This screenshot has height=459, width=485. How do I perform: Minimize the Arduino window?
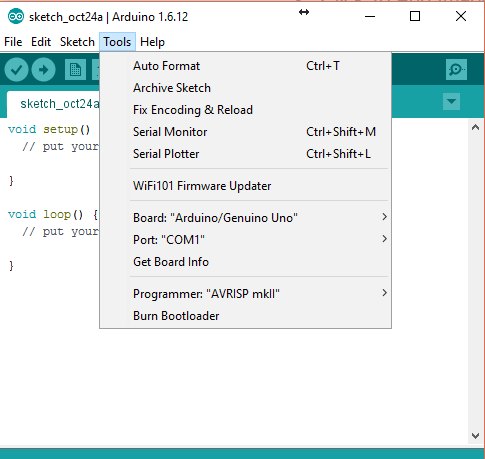(x=370, y=16)
